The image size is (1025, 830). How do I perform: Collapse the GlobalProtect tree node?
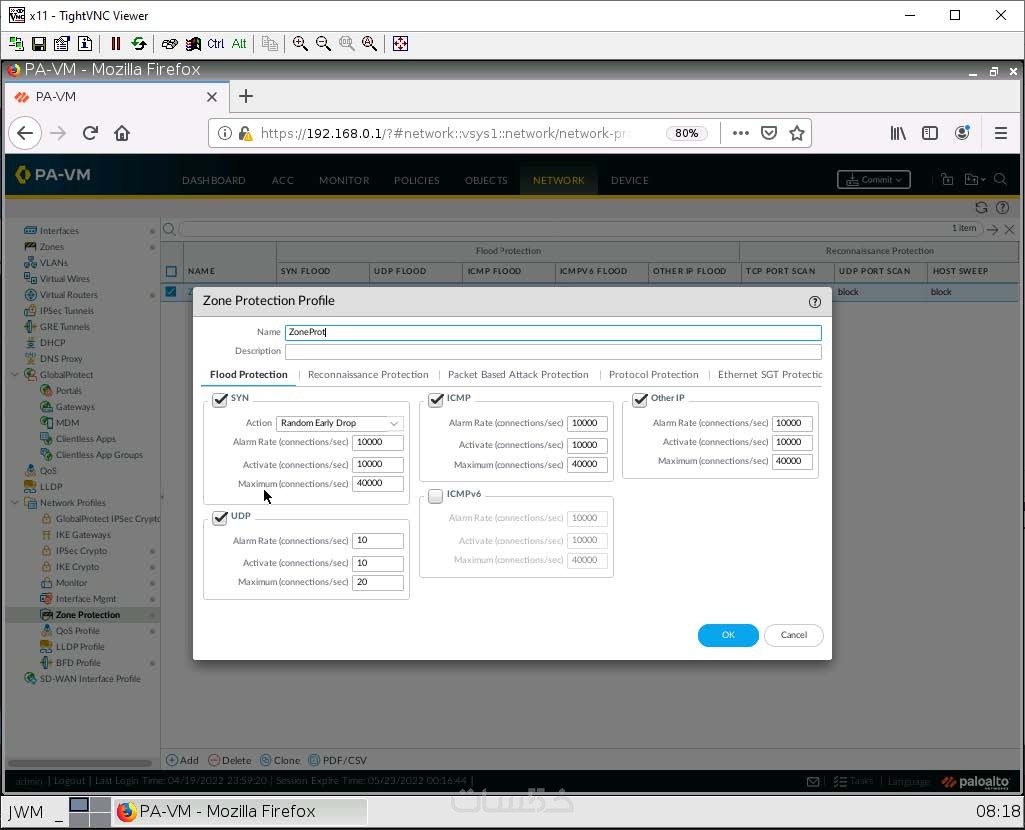click(14, 375)
